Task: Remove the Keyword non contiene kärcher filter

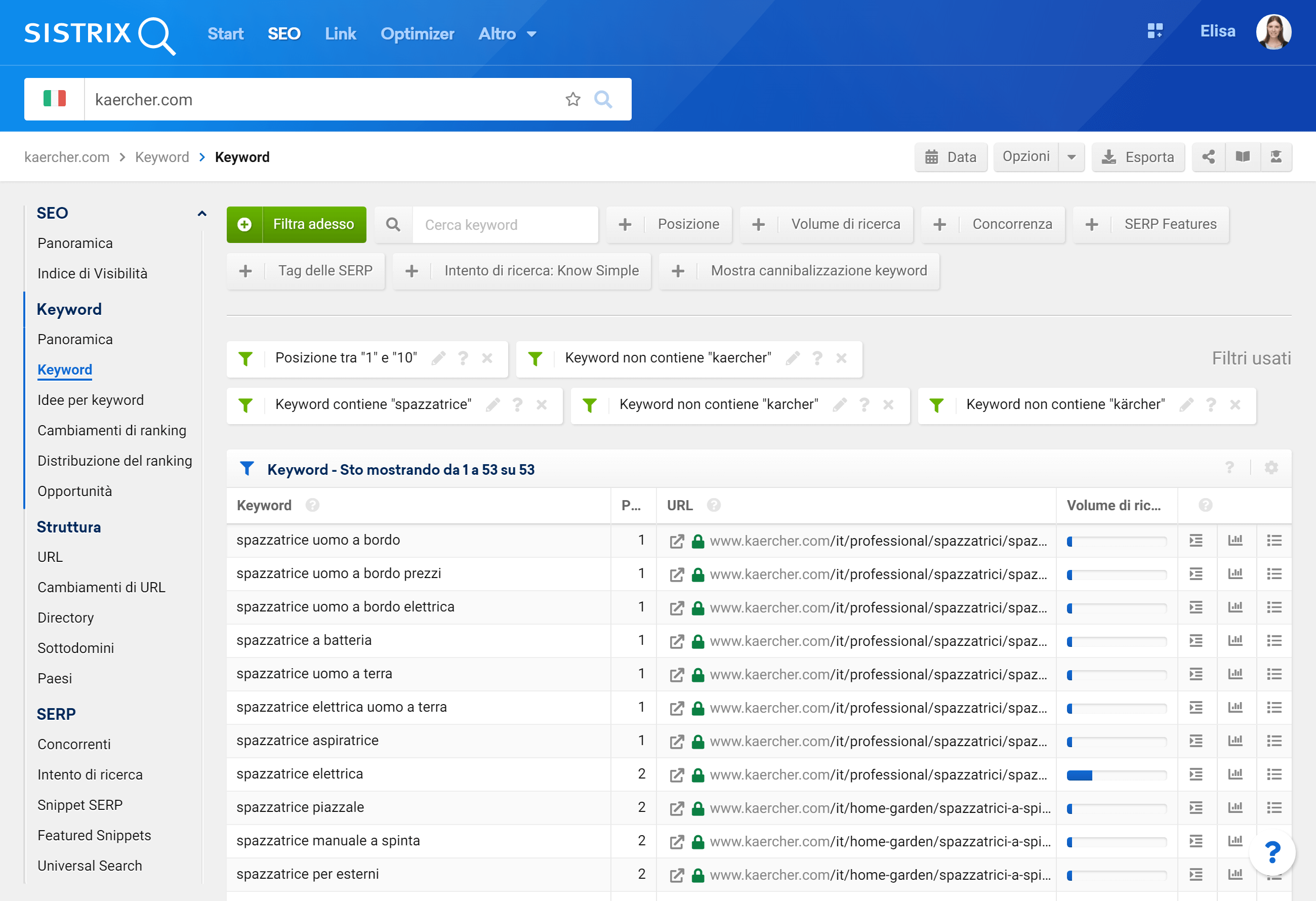Action: click(x=1235, y=404)
